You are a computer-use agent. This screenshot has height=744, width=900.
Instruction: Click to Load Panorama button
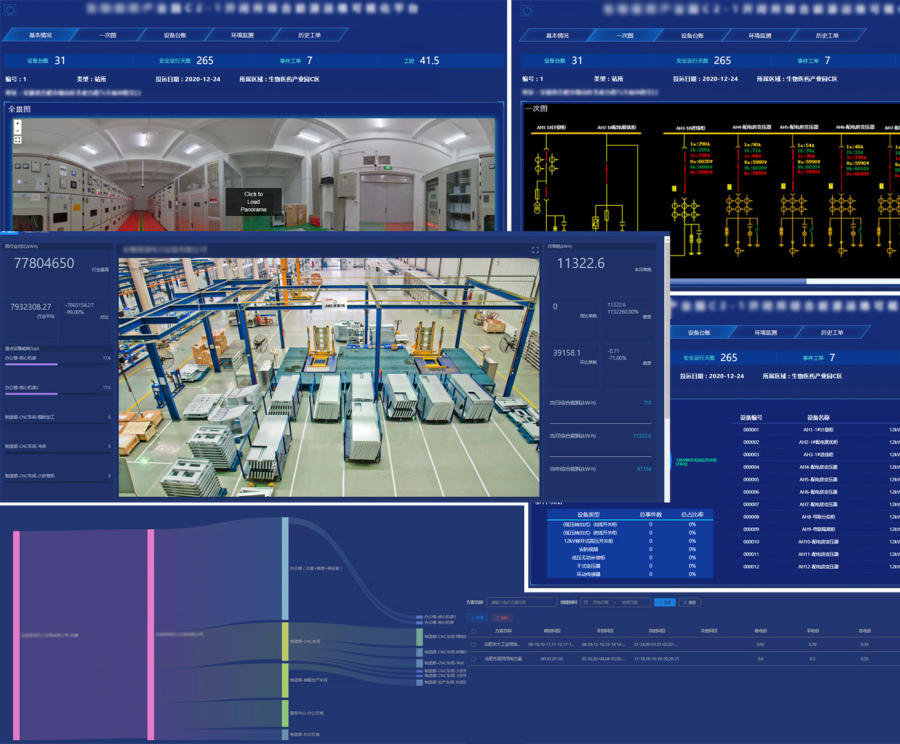point(253,201)
